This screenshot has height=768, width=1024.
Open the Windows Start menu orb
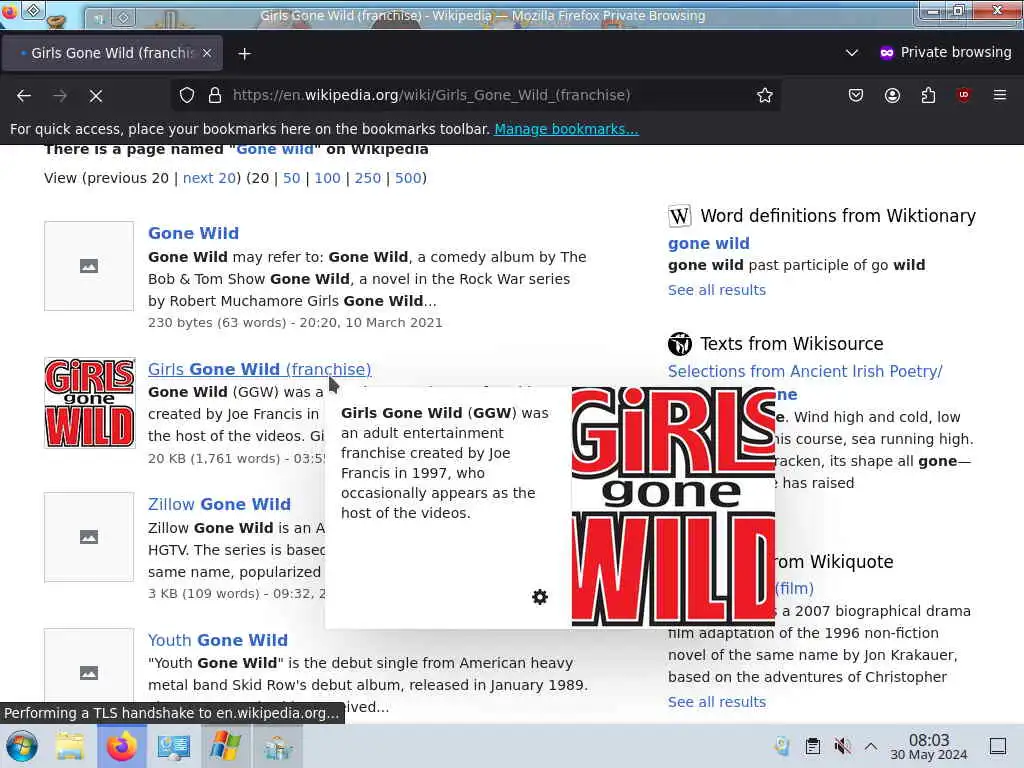pos(22,746)
